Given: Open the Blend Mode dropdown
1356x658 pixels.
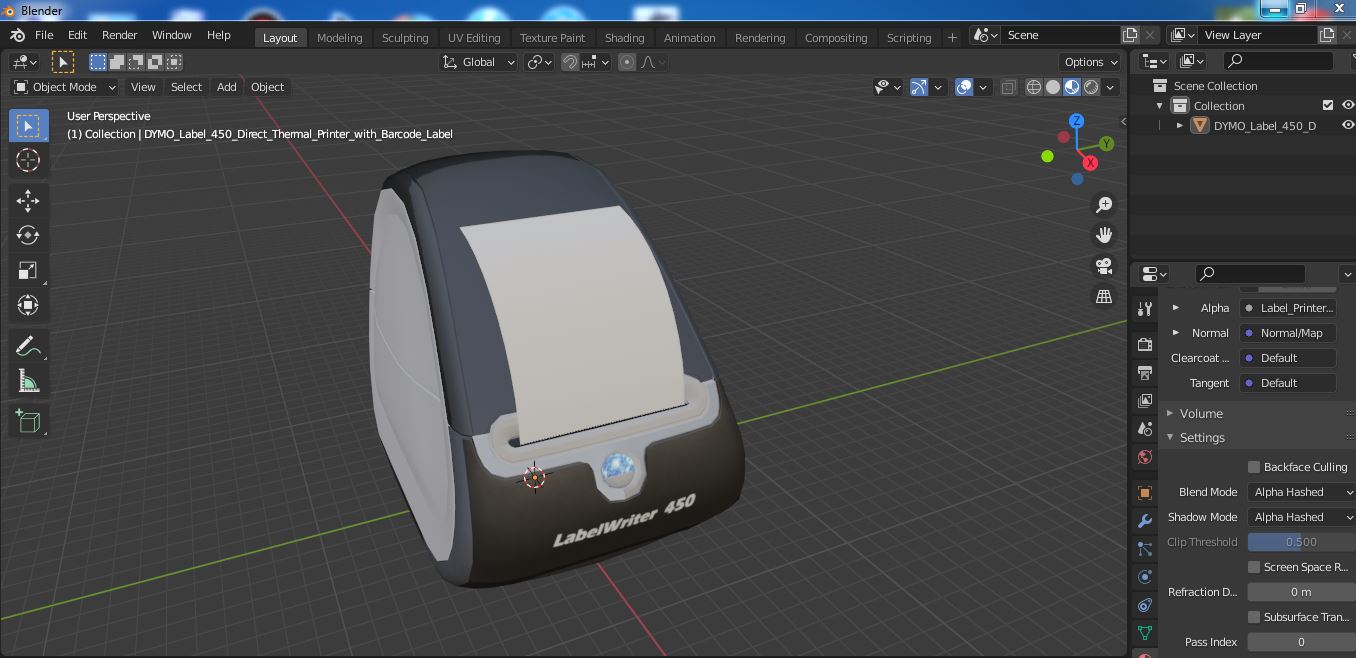Looking at the screenshot, I should click(1301, 492).
